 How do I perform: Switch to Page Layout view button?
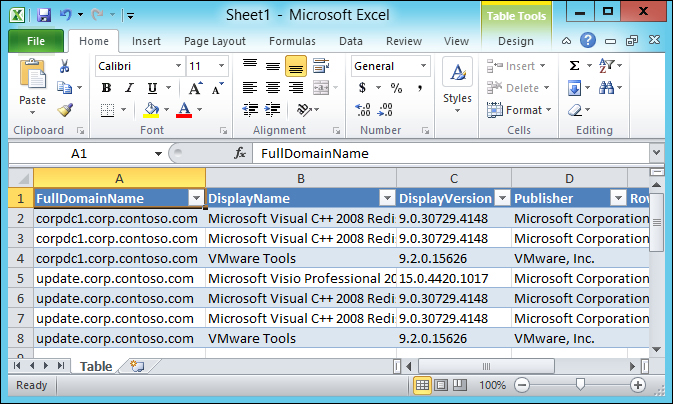(441, 385)
